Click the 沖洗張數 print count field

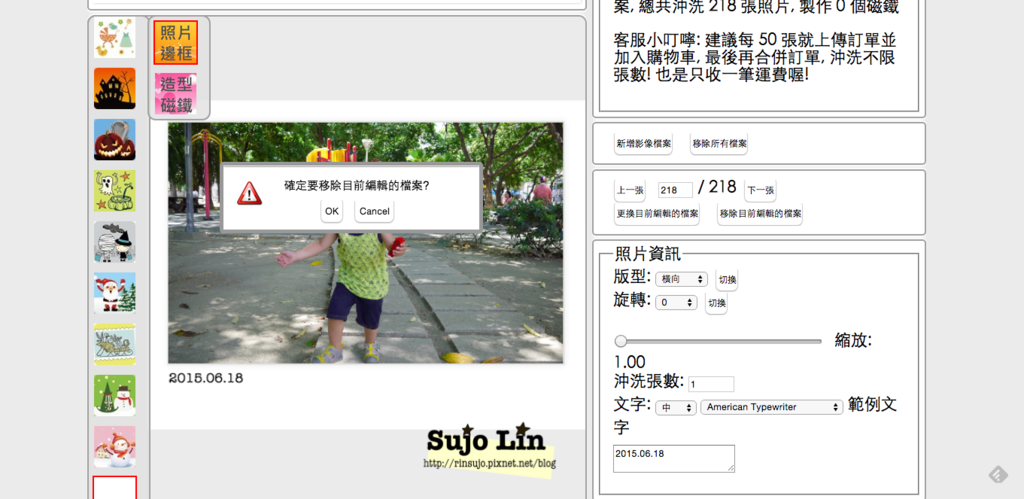(711, 384)
